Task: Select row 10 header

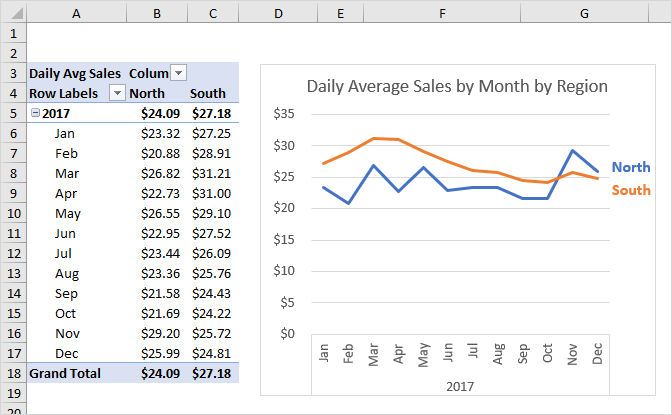Action: 13,213
